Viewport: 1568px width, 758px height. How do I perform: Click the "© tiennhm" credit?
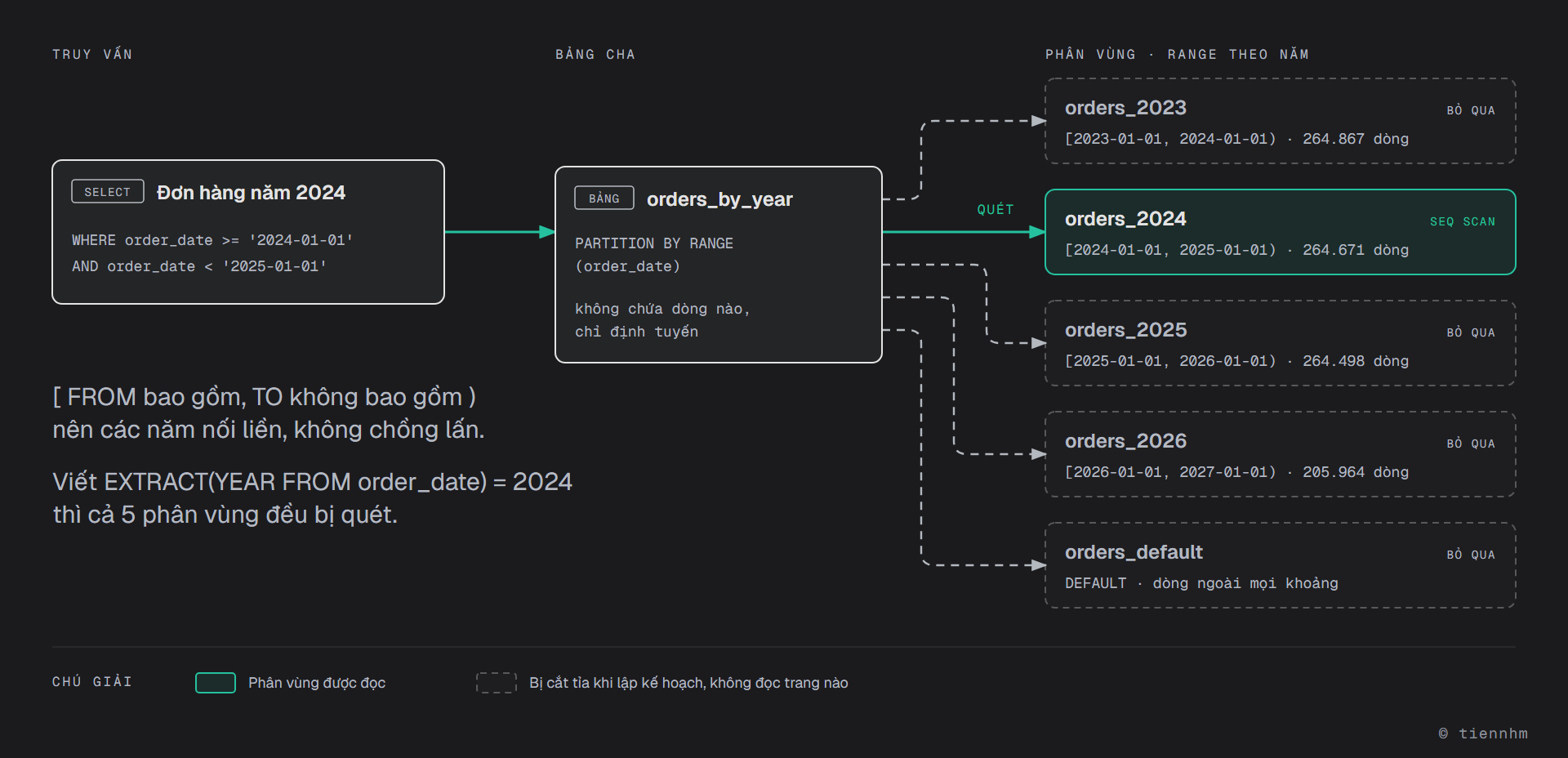pos(1483,733)
